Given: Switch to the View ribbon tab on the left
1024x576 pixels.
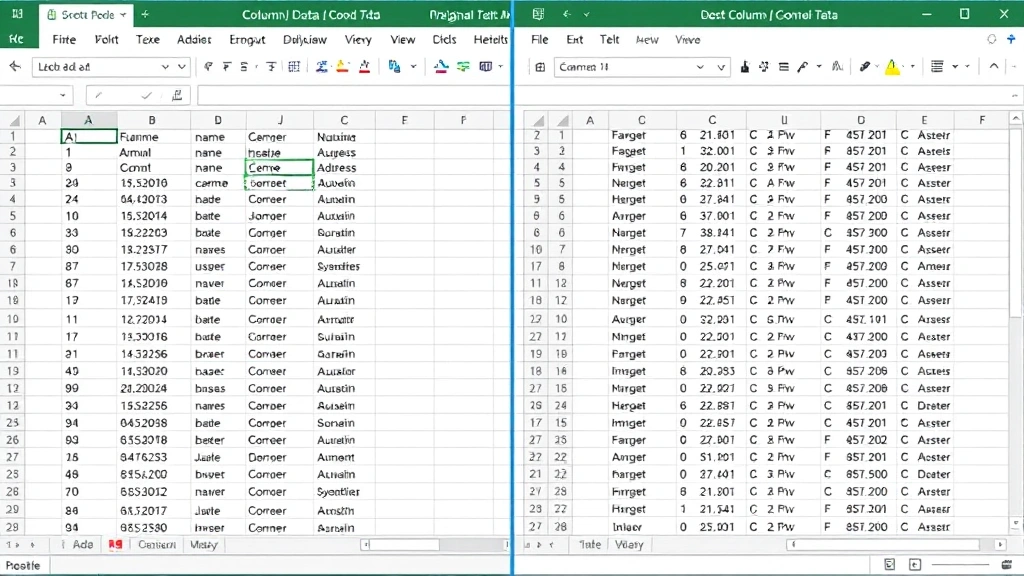Looking at the screenshot, I should tap(403, 40).
